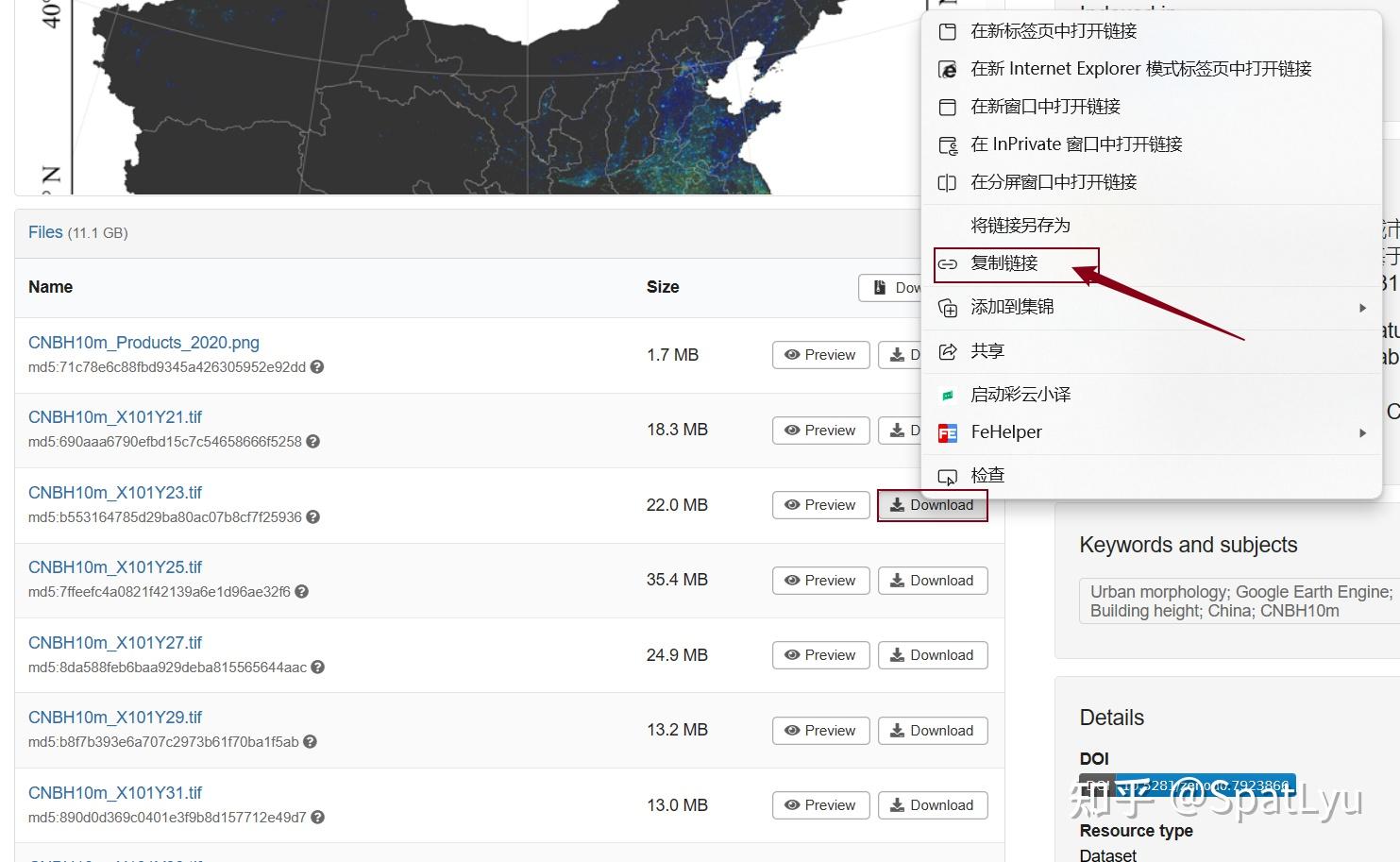Click the building height map thumbnail
Screen dimensions: 1400x862
click(x=467, y=96)
